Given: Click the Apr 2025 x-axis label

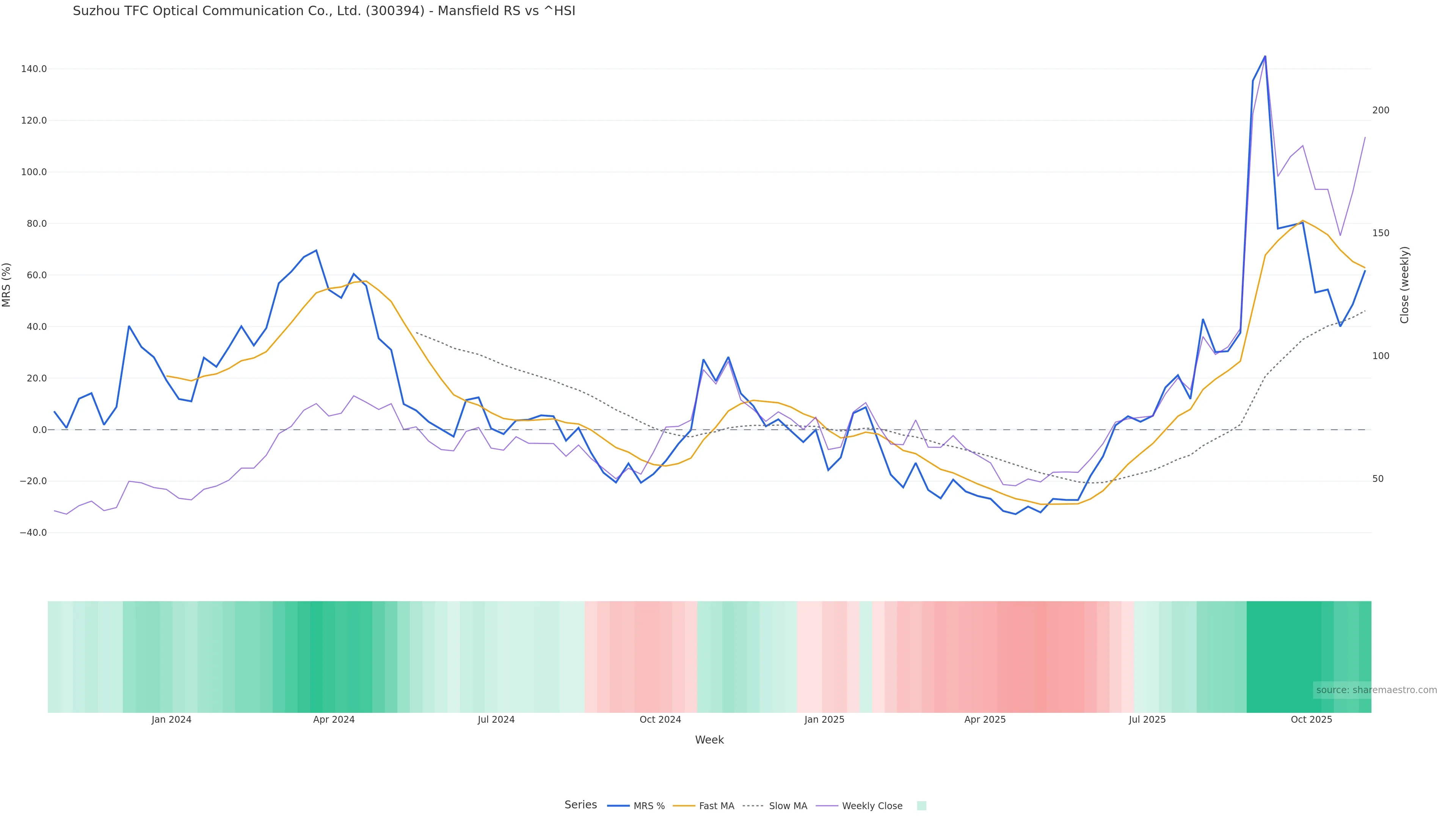Looking at the screenshot, I should [985, 720].
